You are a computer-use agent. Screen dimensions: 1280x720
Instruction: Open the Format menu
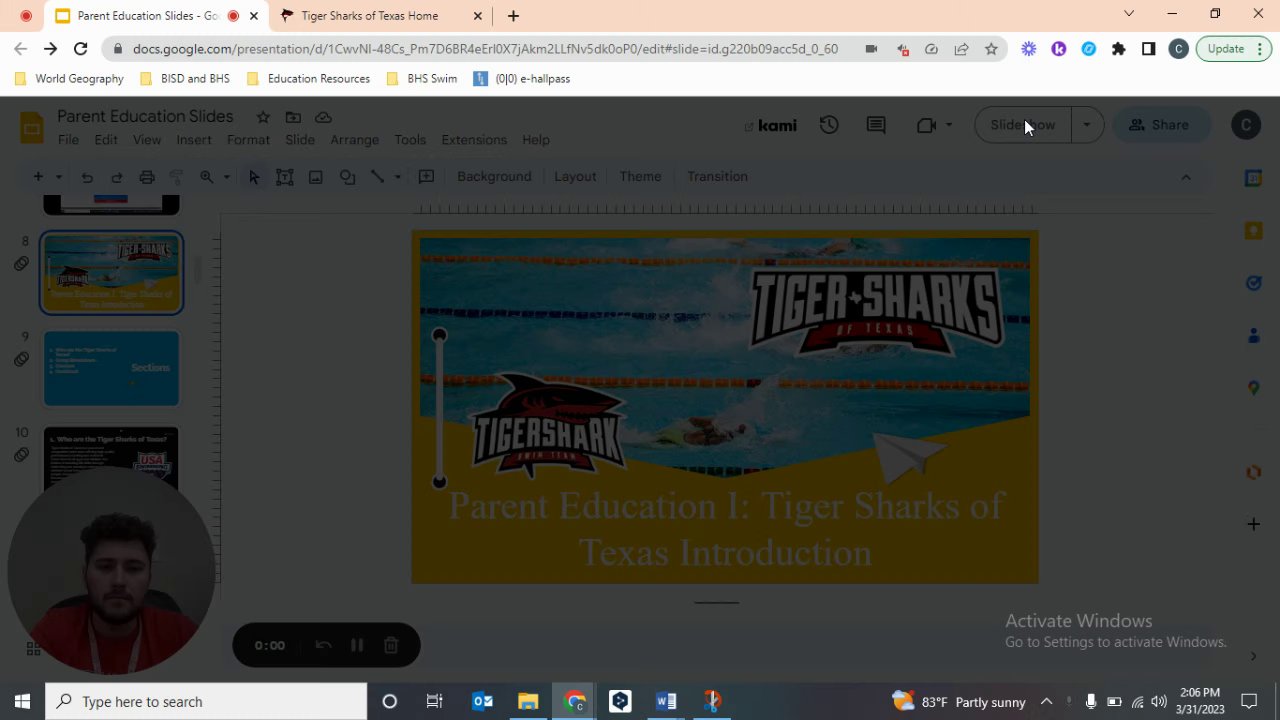click(x=248, y=140)
